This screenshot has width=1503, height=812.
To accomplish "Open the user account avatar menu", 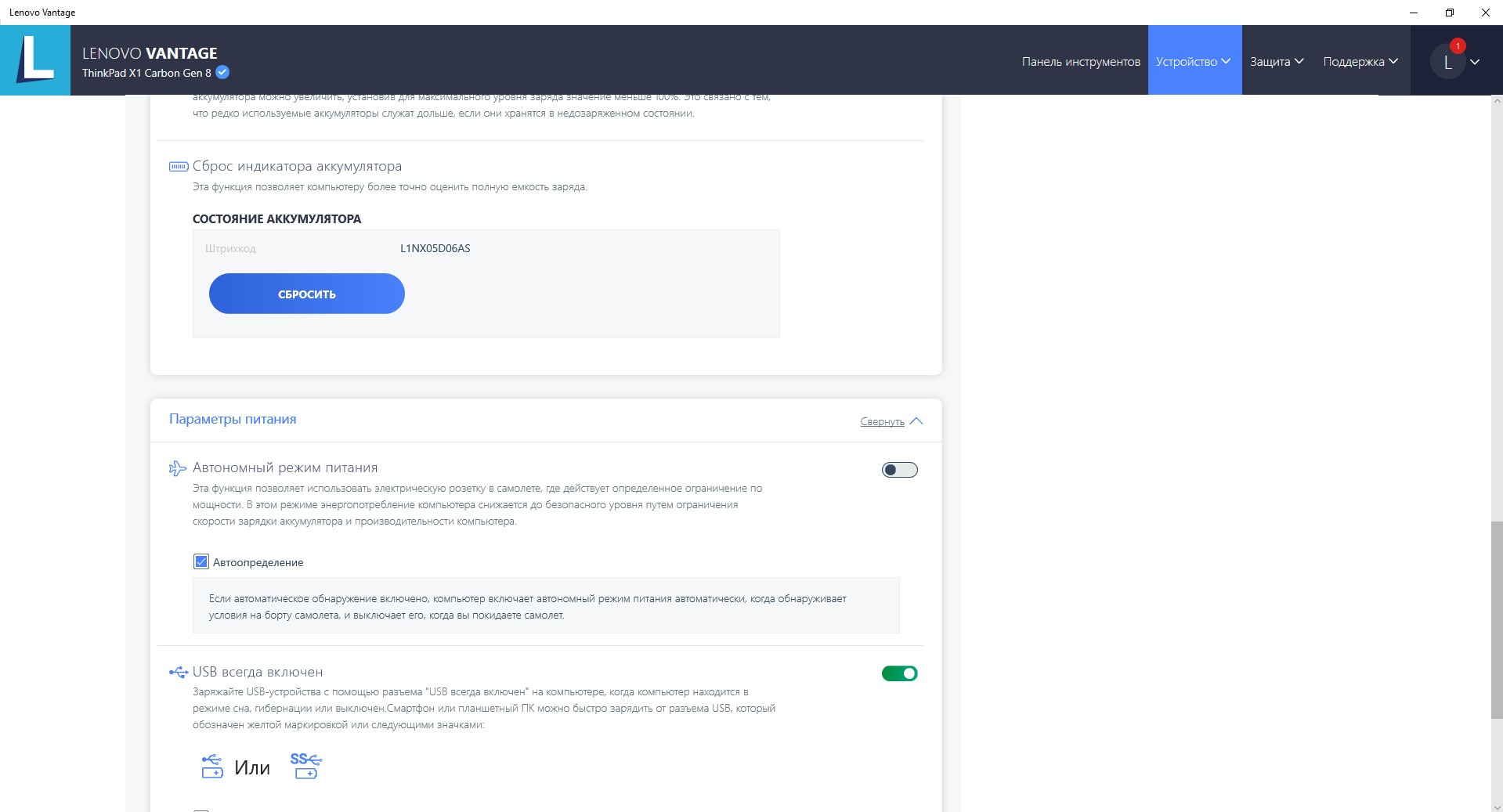I will coord(1456,61).
